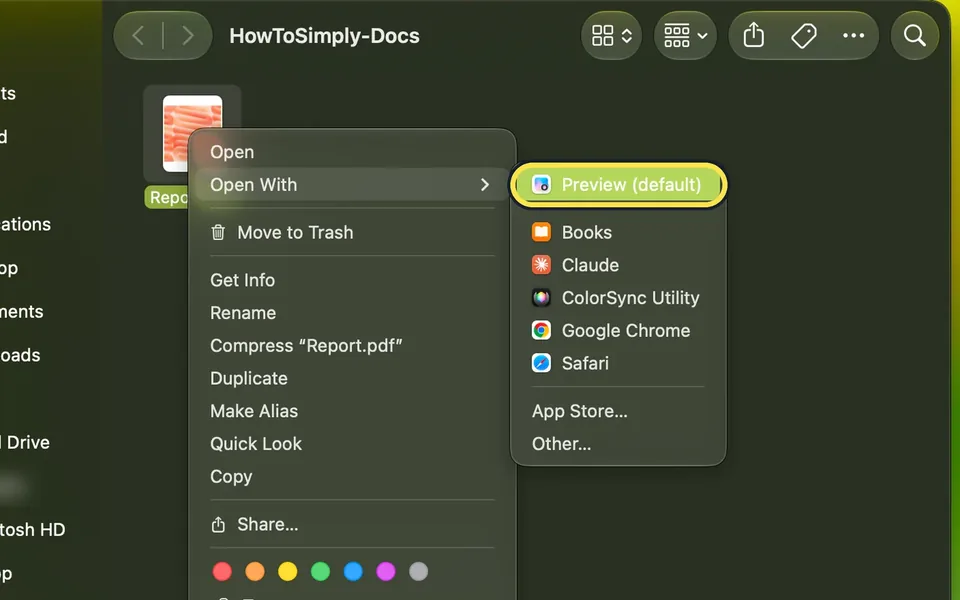The image size is (960, 600).
Task: Open the More actions ellipsis menu
Action: coord(853,36)
